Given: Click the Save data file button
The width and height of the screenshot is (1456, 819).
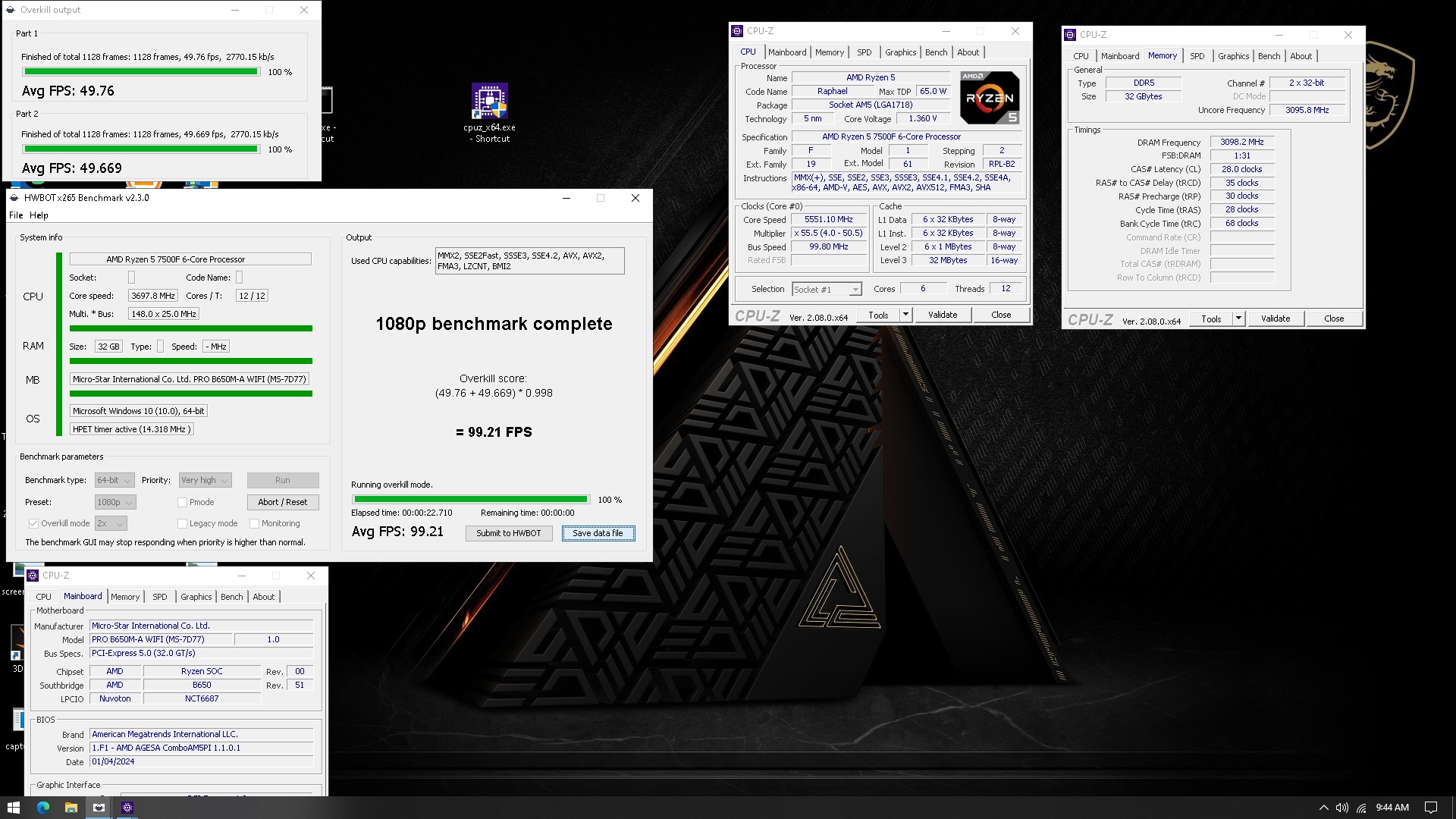Looking at the screenshot, I should click(x=598, y=533).
